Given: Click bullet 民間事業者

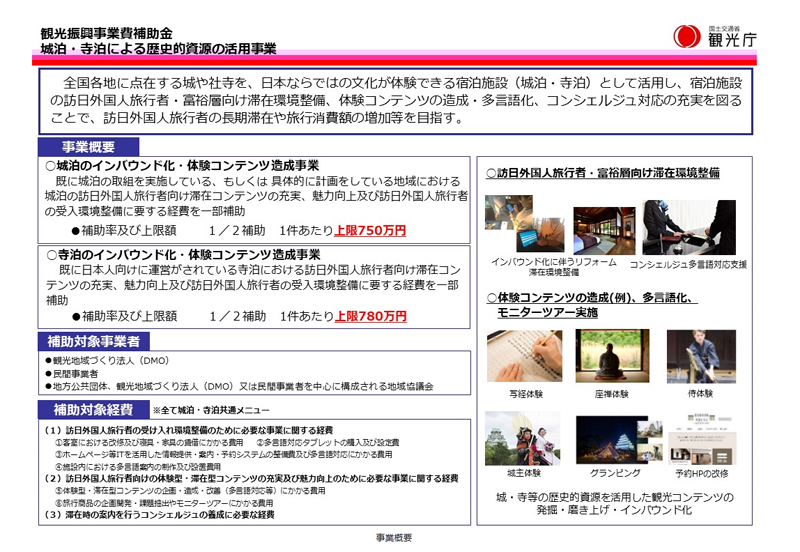Looking at the screenshot, I should click(71, 373).
